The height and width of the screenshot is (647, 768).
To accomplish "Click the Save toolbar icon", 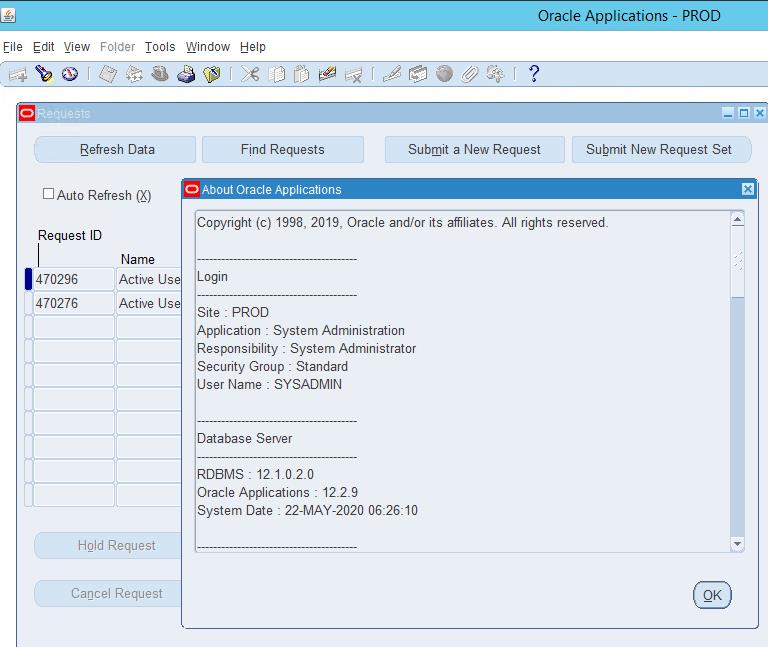I will 108,74.
